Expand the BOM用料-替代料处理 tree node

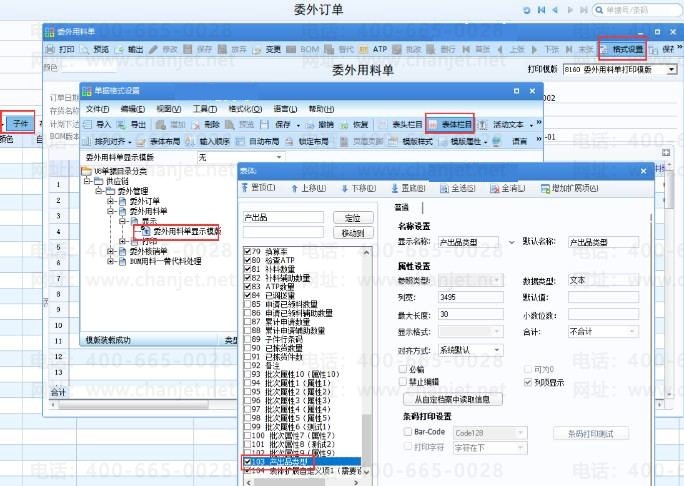[x=111, y=261]
